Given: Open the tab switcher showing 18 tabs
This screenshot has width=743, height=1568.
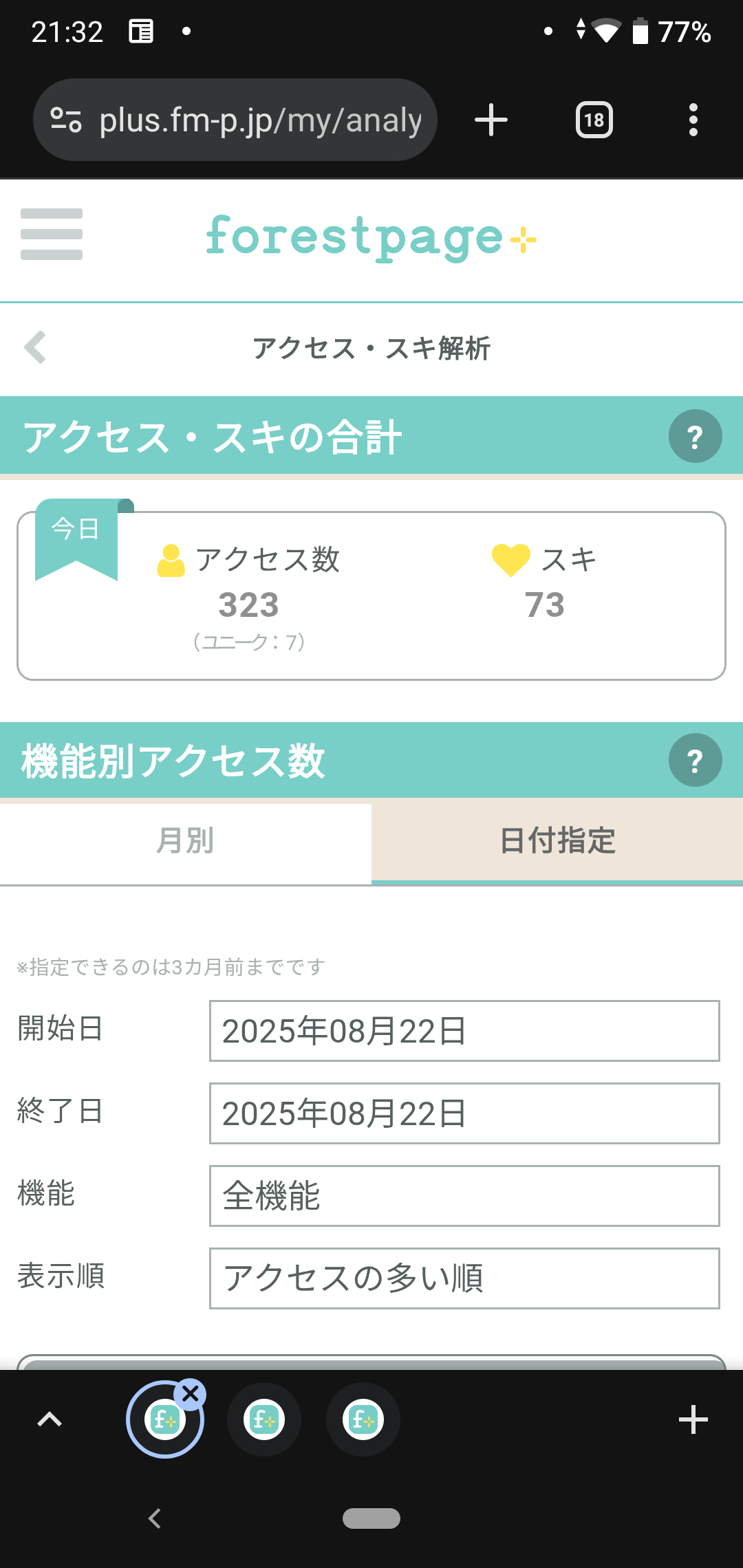Looking at the screenshot, I should click(x=594, y=120).
